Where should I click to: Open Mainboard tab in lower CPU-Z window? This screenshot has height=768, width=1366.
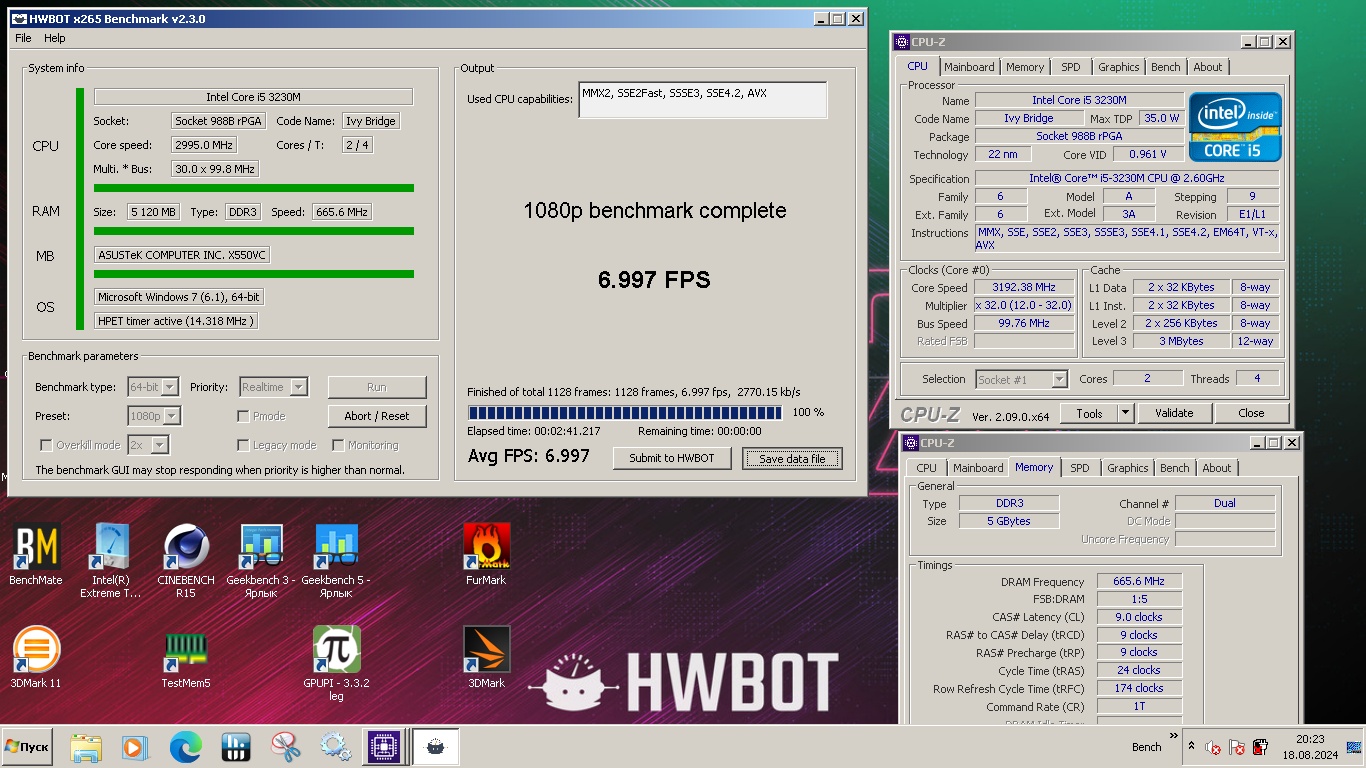[x=978, y=468]
